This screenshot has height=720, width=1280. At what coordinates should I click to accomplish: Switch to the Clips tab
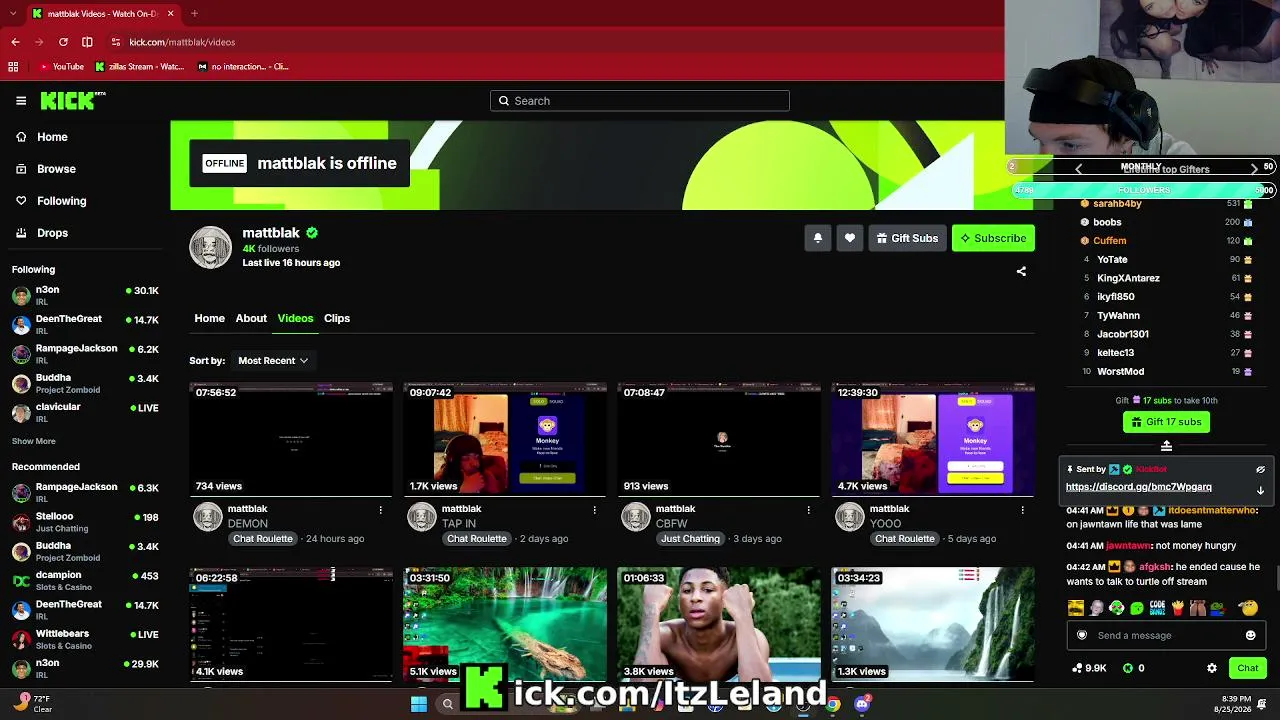tap(337, 318)
